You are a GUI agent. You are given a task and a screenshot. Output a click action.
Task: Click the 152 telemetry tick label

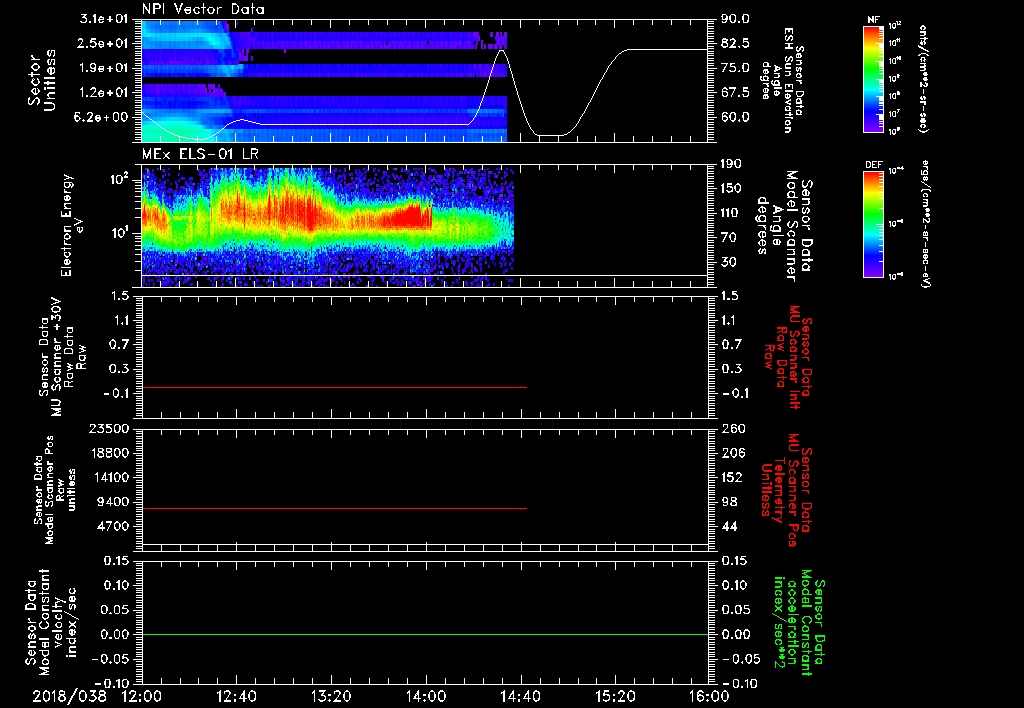[732, 477]
